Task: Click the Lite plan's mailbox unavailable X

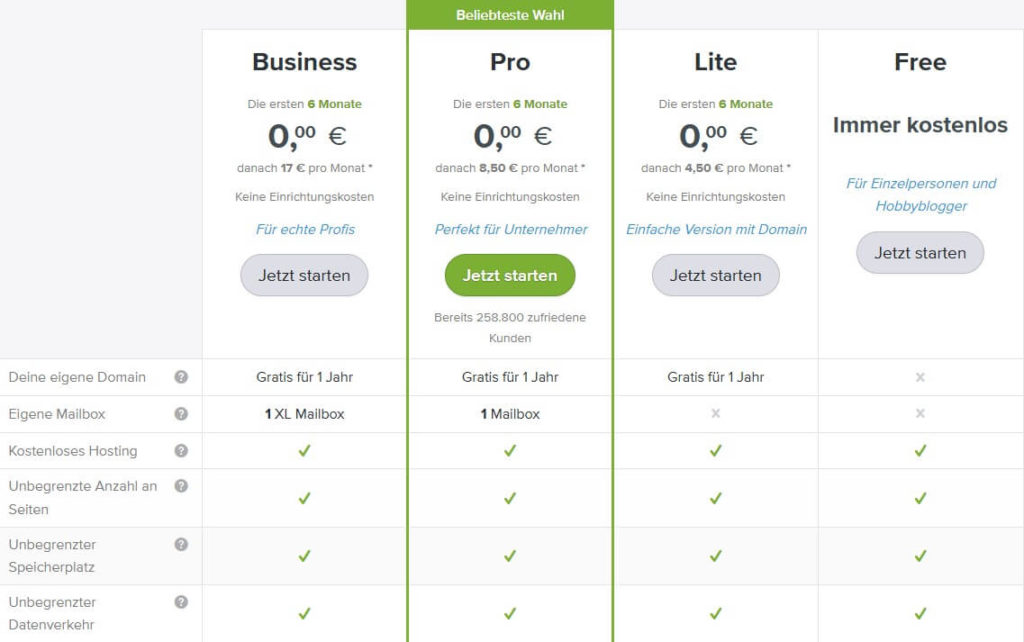Action: (715, 414)
